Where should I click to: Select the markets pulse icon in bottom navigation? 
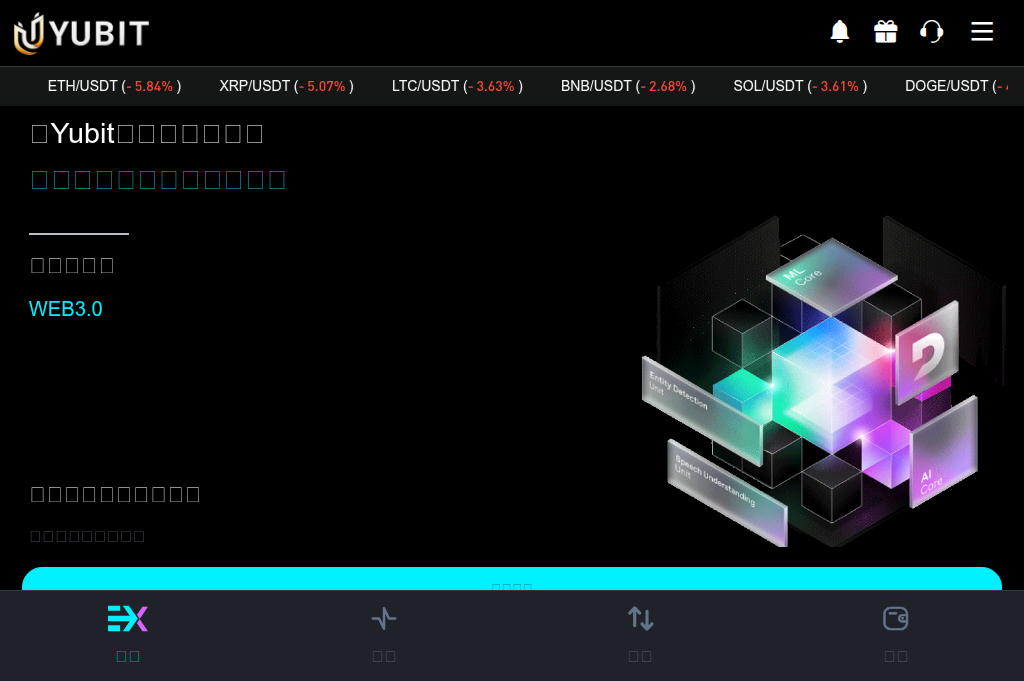tap(384, 618)
